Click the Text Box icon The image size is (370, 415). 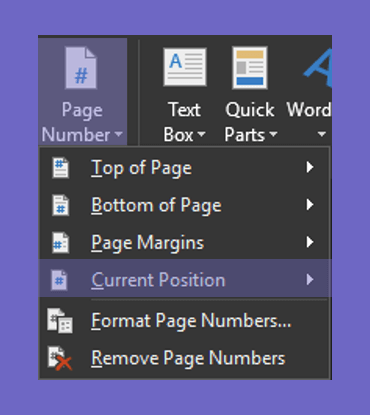[185, 67]
